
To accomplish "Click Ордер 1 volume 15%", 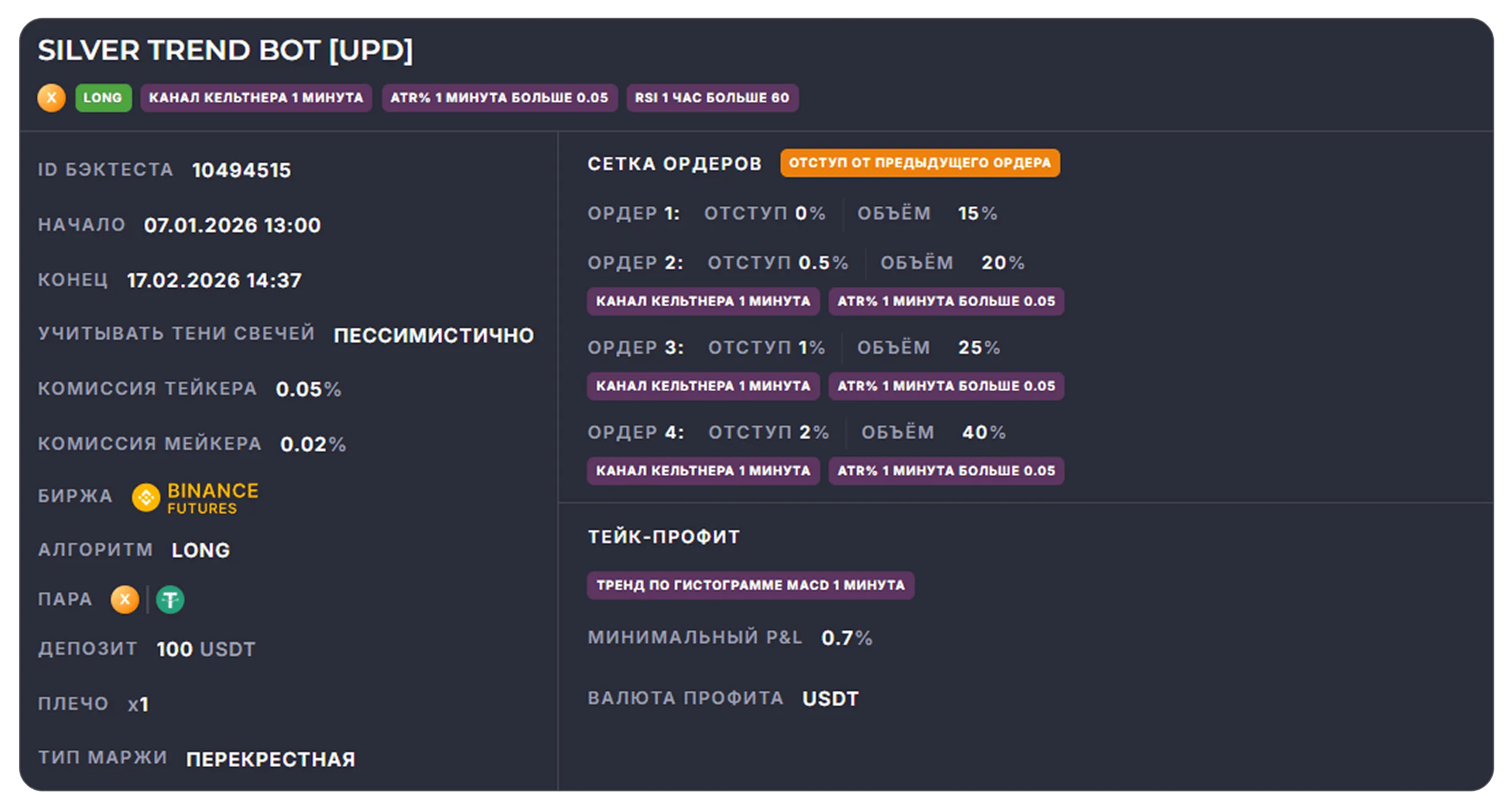I will tap(978, 213).
